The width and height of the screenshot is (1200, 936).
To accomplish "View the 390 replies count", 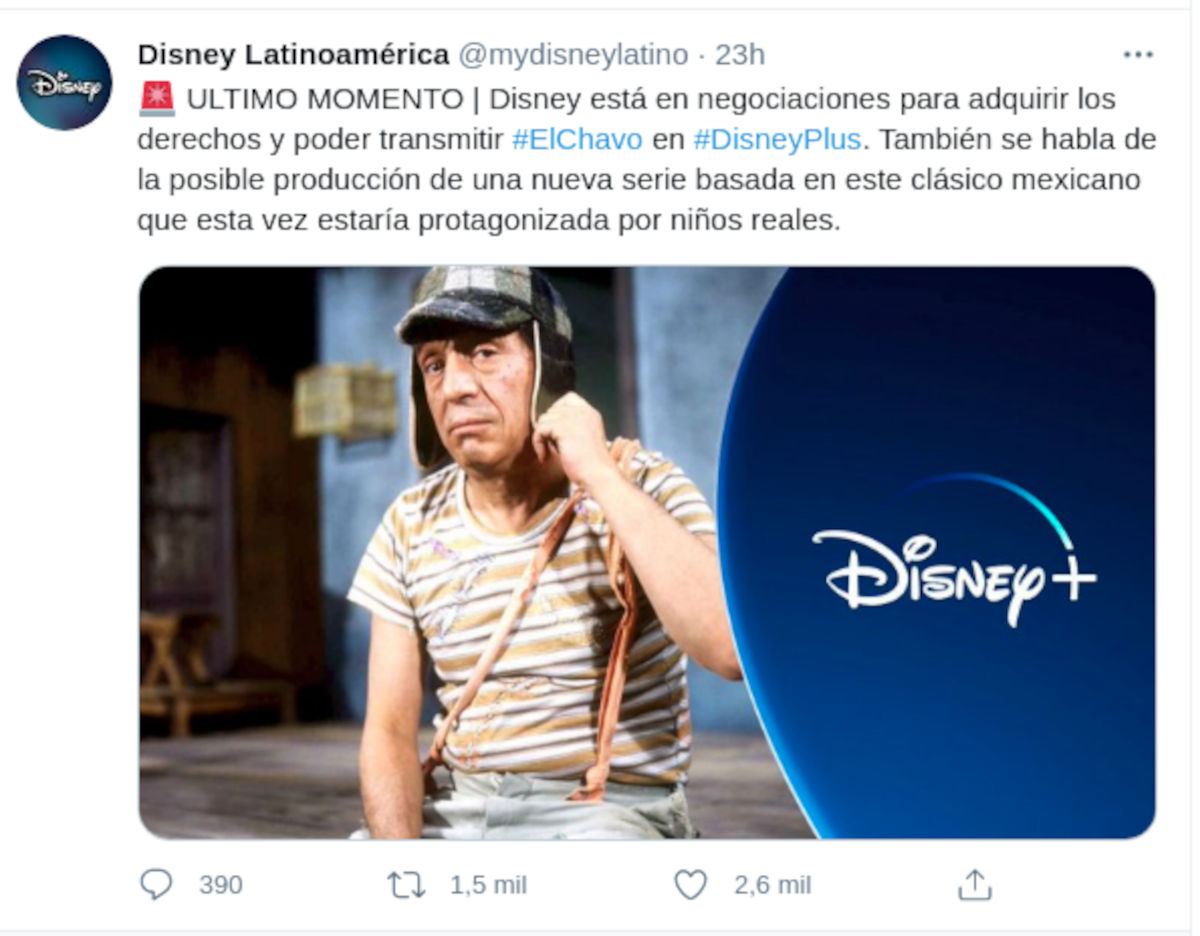I will [220, 885].
